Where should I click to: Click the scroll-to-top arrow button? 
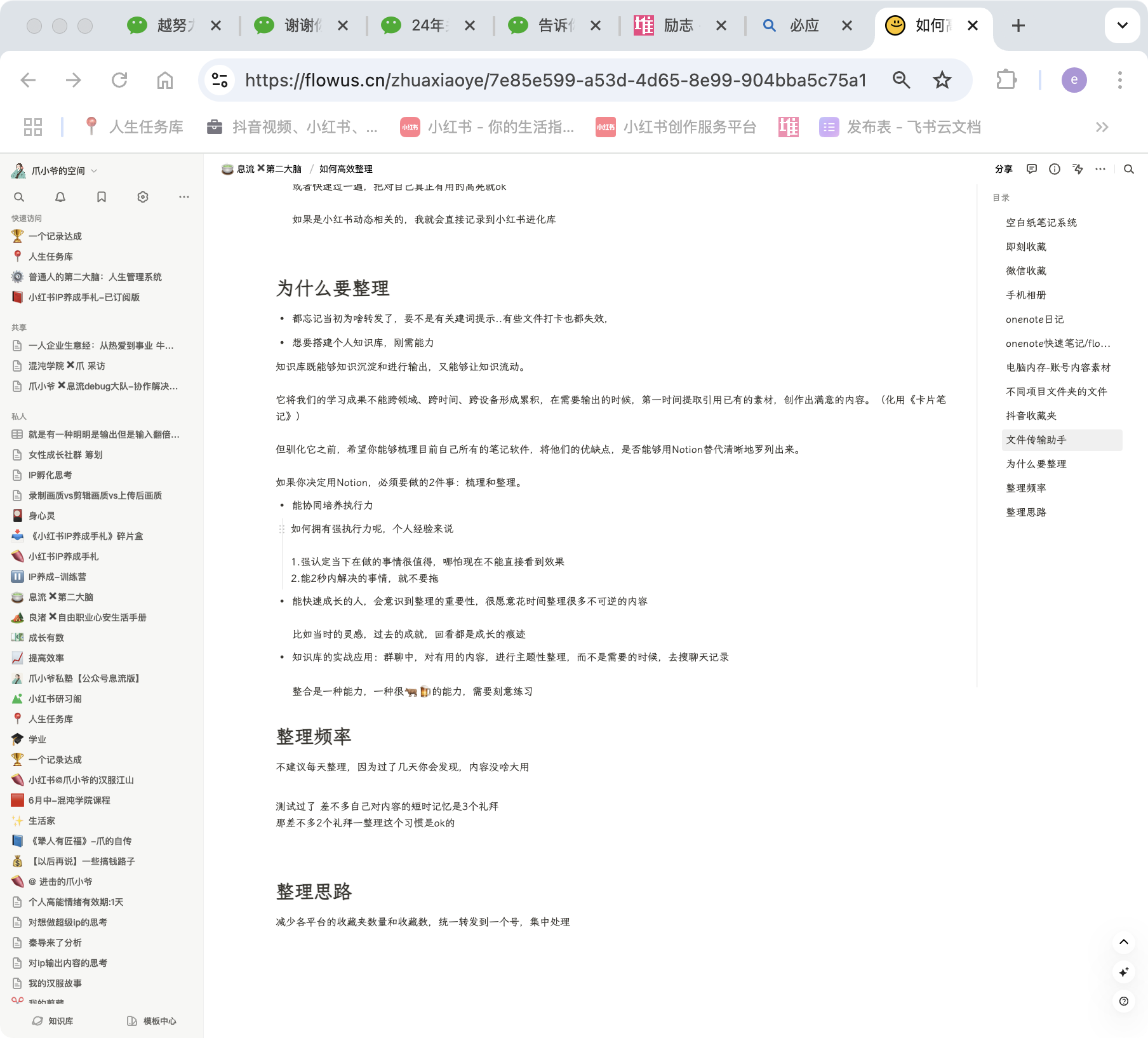pos(1124,942)
